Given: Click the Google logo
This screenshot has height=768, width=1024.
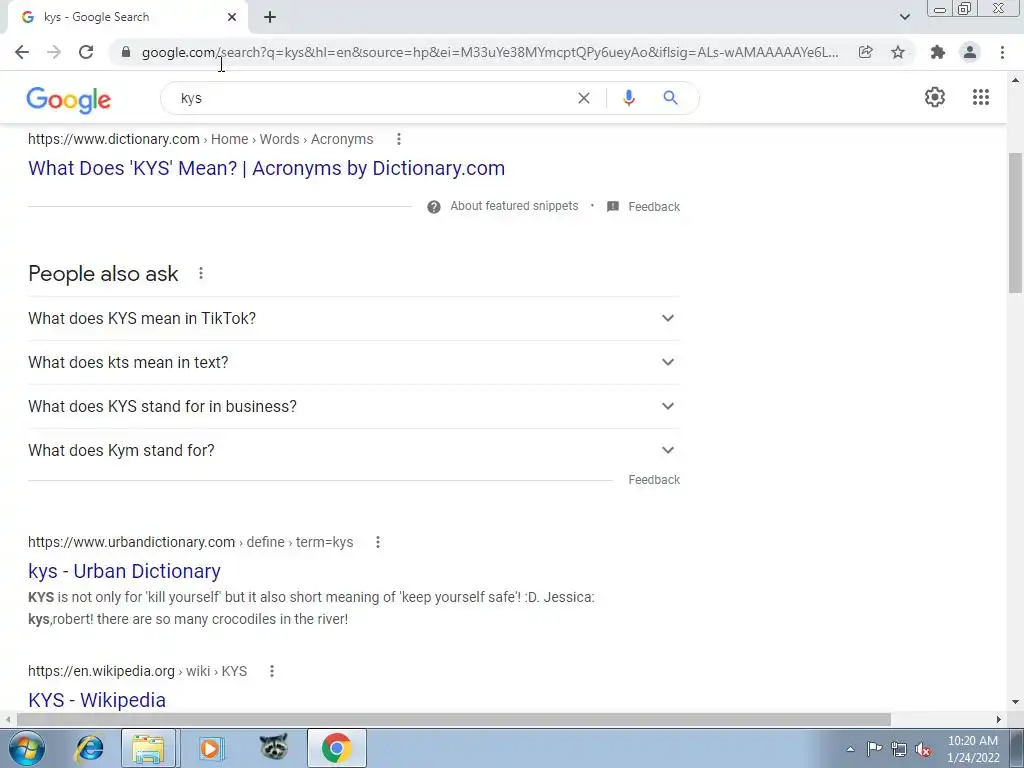Looking at the screenshot, I should 69,99.
